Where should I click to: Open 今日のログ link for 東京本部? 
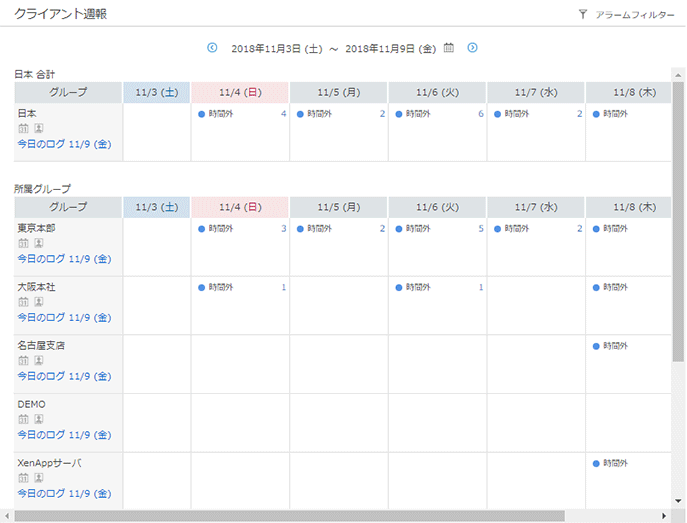(64, 259)
